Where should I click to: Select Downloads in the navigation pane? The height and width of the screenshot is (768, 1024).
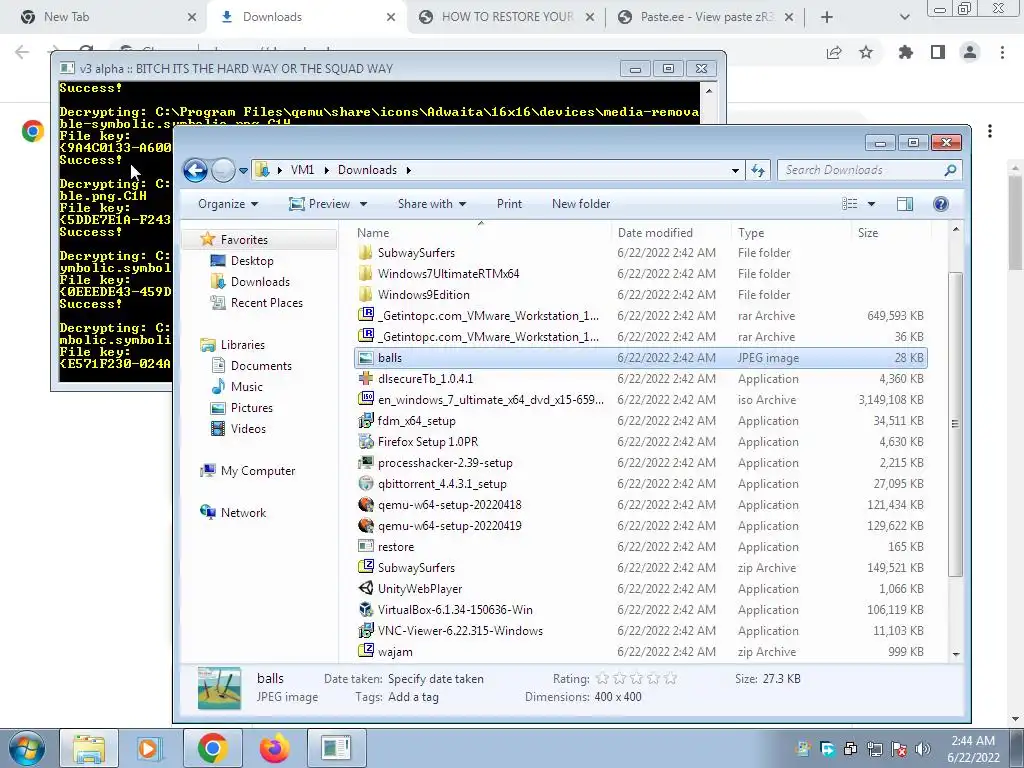(260, 281)
